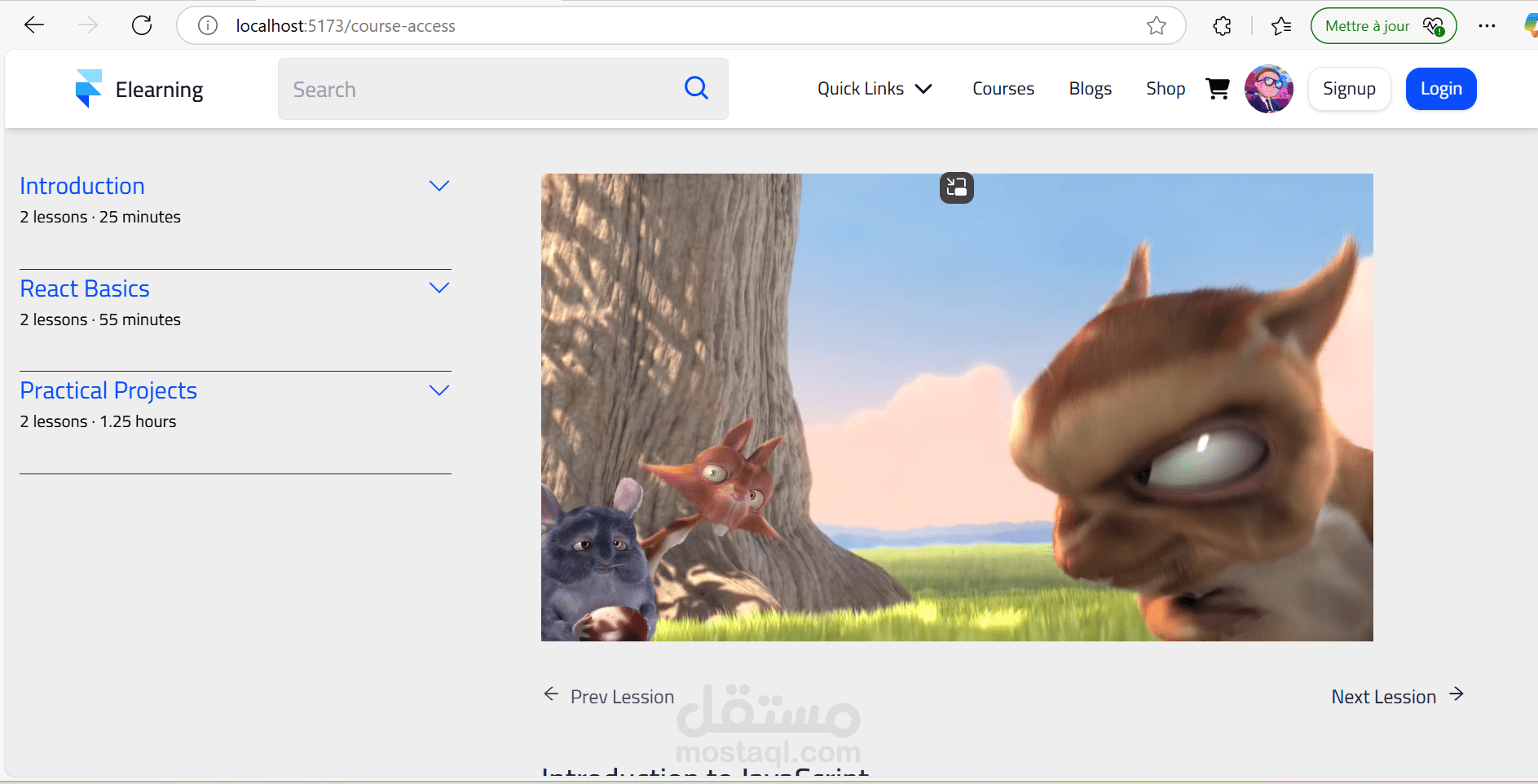
Task: Click the disabled browser forward arrow
Action: (87, 25)
